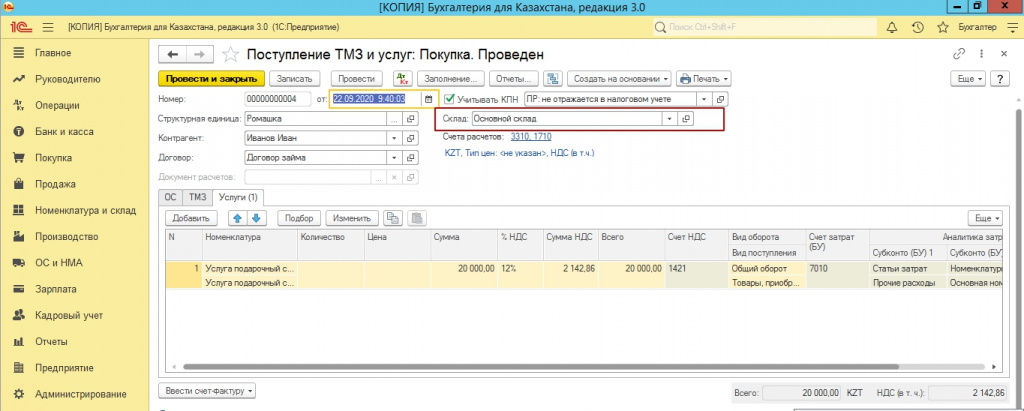1024x411 pixels.
Task: Switch to the ОС tab
Action: point(170,197)
